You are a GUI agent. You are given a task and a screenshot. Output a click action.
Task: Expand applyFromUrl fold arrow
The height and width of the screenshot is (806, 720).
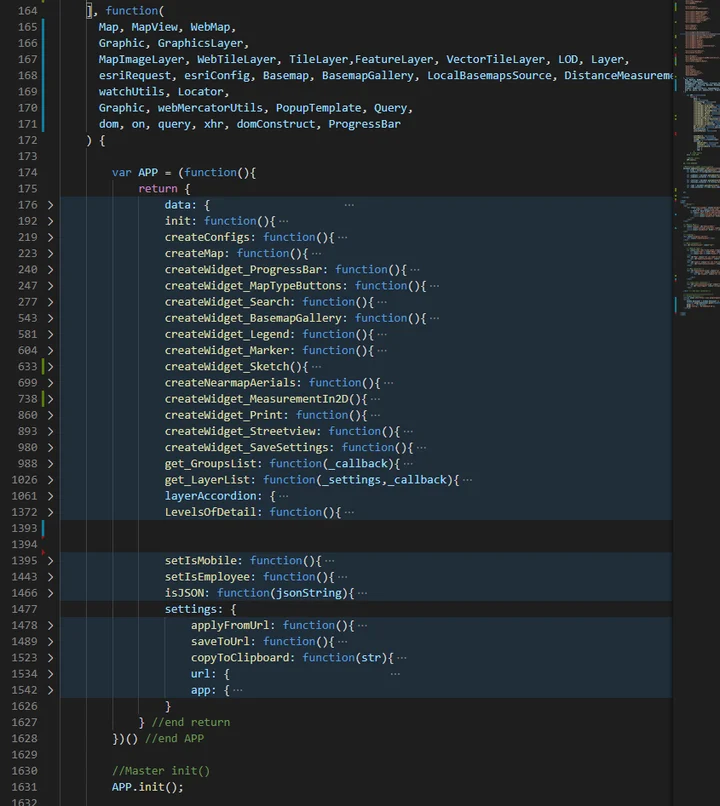tap(50, 626)
